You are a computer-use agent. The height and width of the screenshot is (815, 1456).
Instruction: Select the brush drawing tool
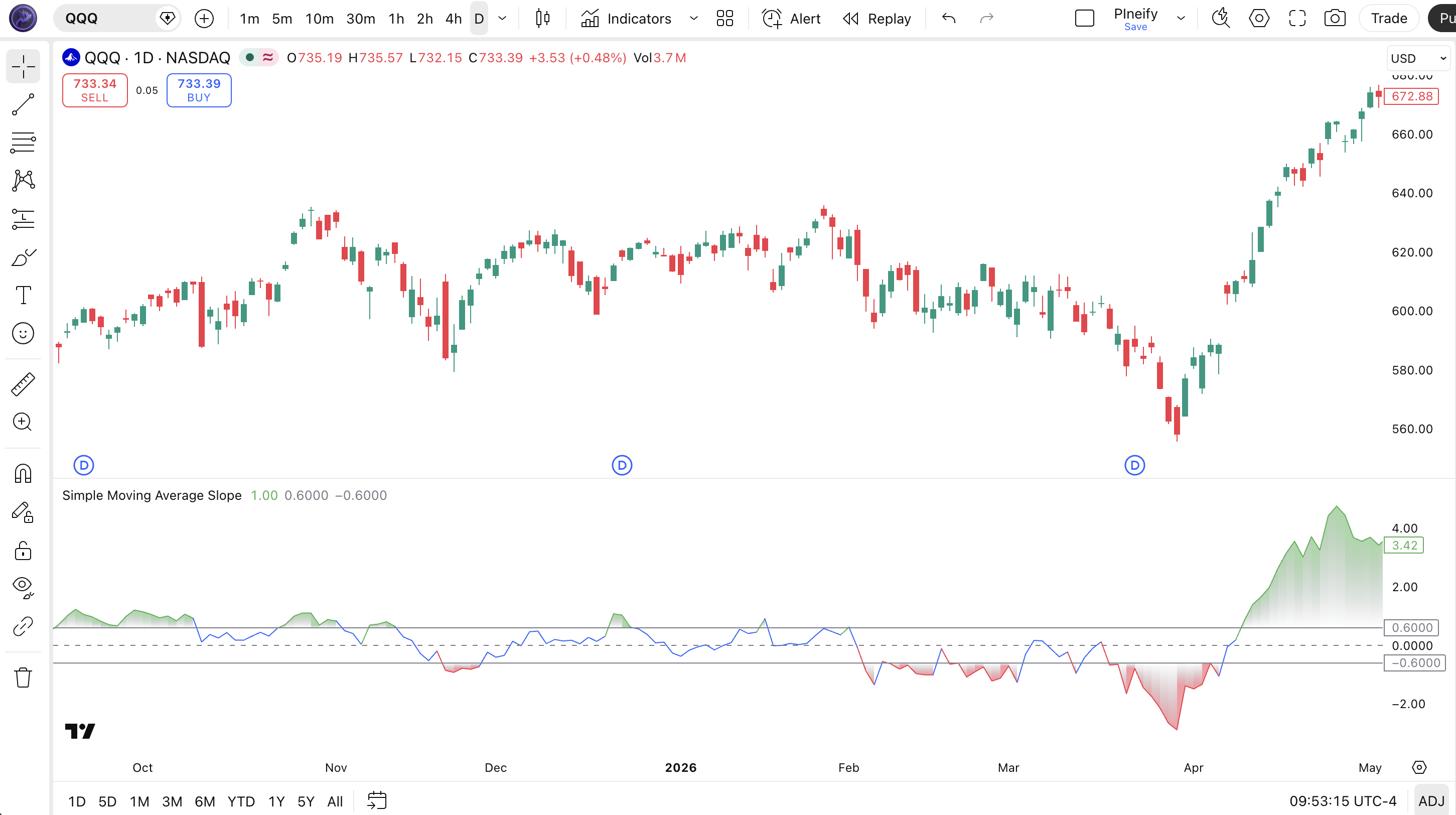pos(23,257)
